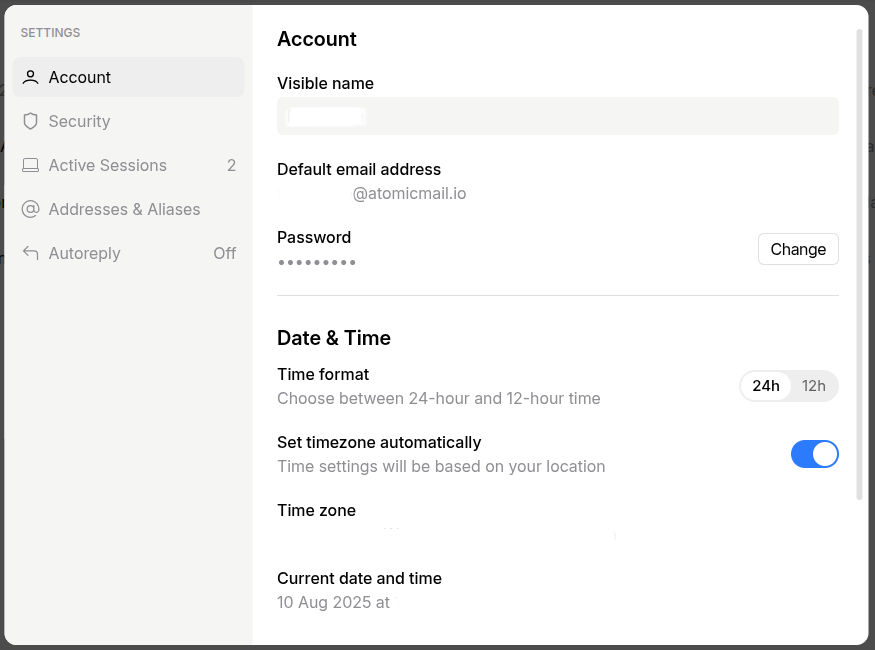Select the Account person icon in sidebar
This screenshot has width=875, height=650.
tap(30, 77)
